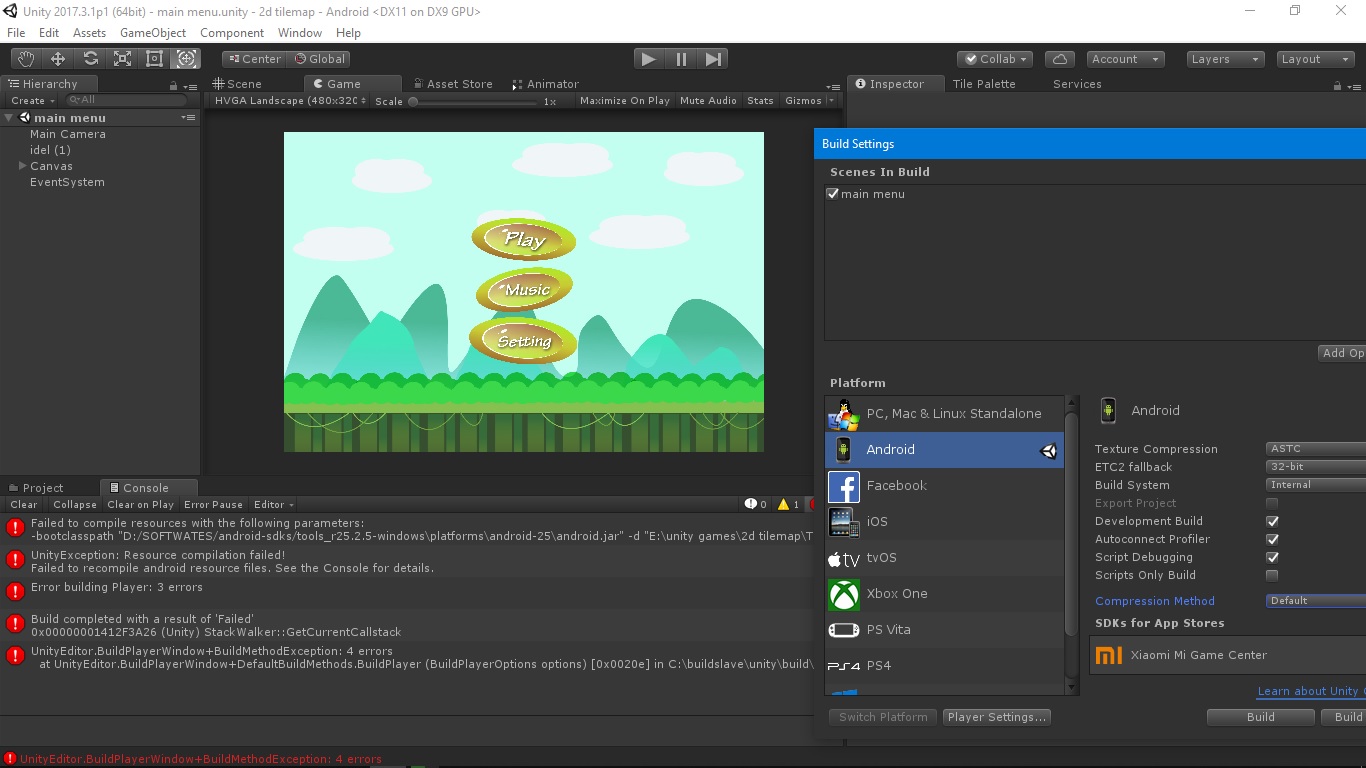The width and height of the screenshot is (1366, 768).
Task: Open the Gizmos dropdown
Action: (x=809, y=100)
